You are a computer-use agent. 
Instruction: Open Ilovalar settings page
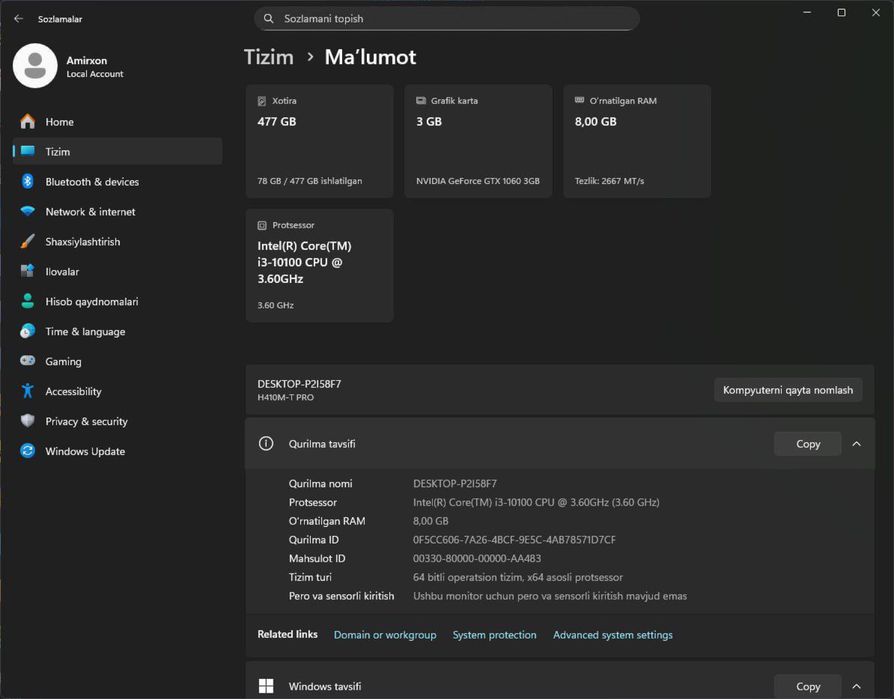(117, 271)
